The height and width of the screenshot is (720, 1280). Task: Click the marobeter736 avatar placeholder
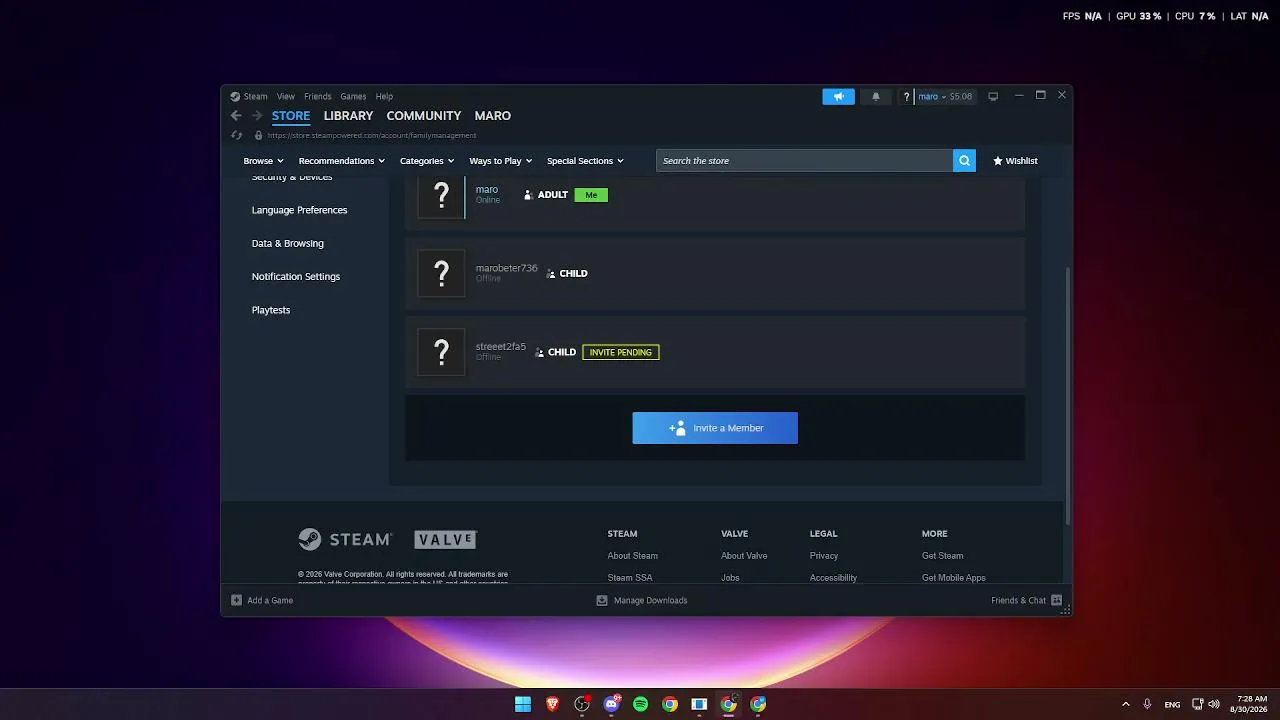(x=441, y=273)
